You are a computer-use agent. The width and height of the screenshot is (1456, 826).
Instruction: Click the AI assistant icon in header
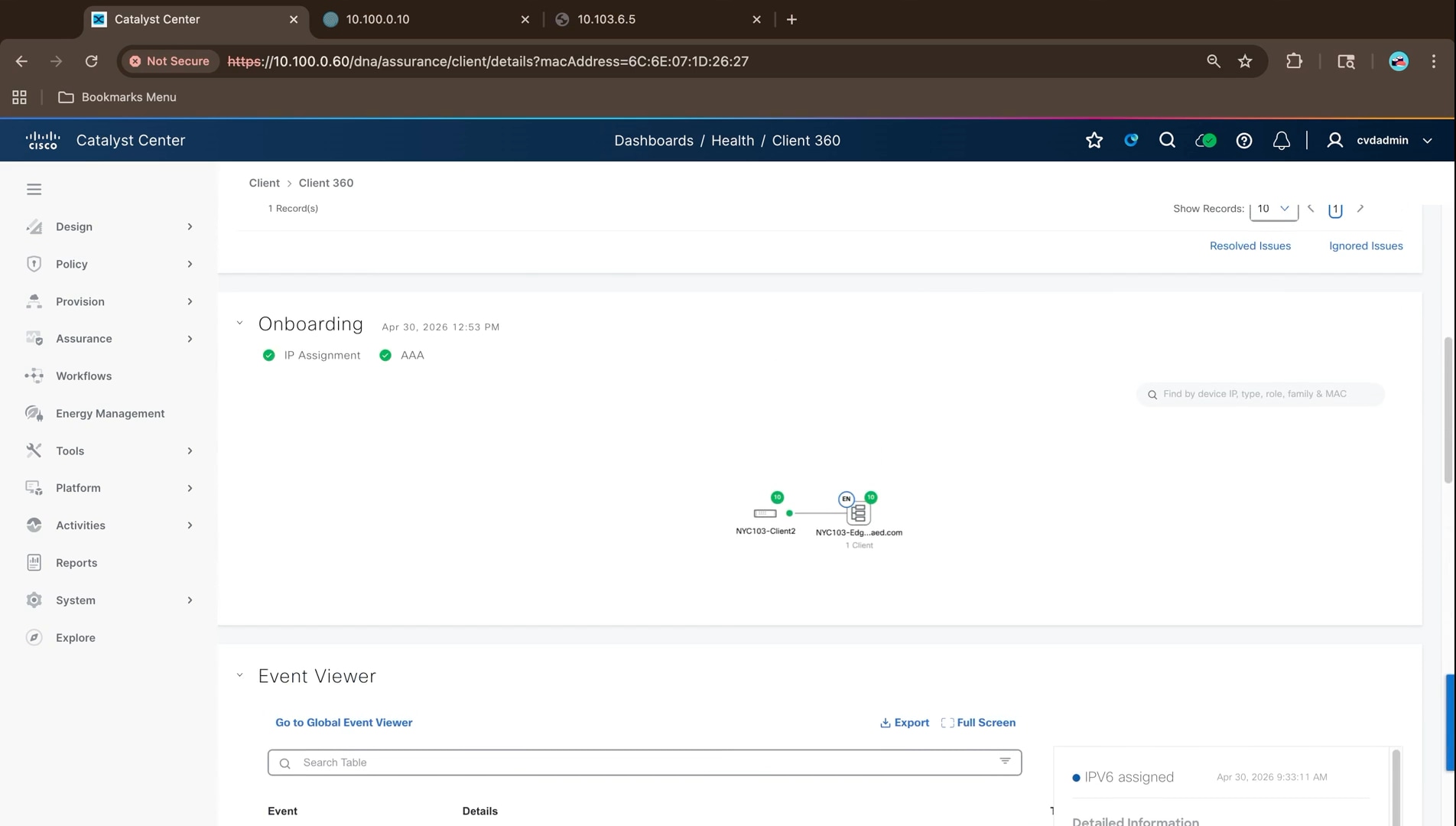pos(1131,140)
